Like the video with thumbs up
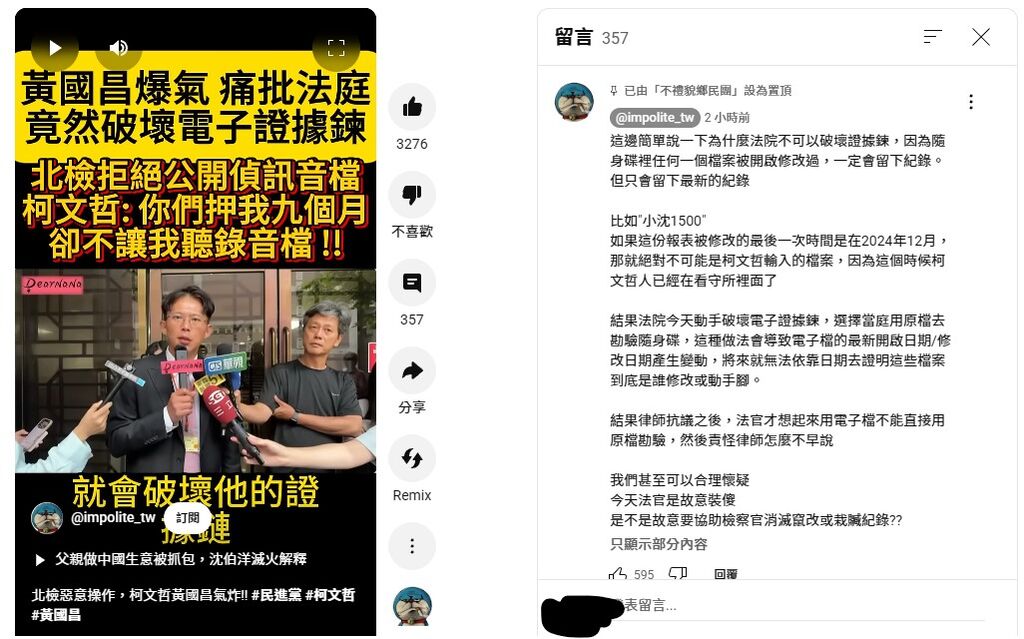 (x=412, y=107)
